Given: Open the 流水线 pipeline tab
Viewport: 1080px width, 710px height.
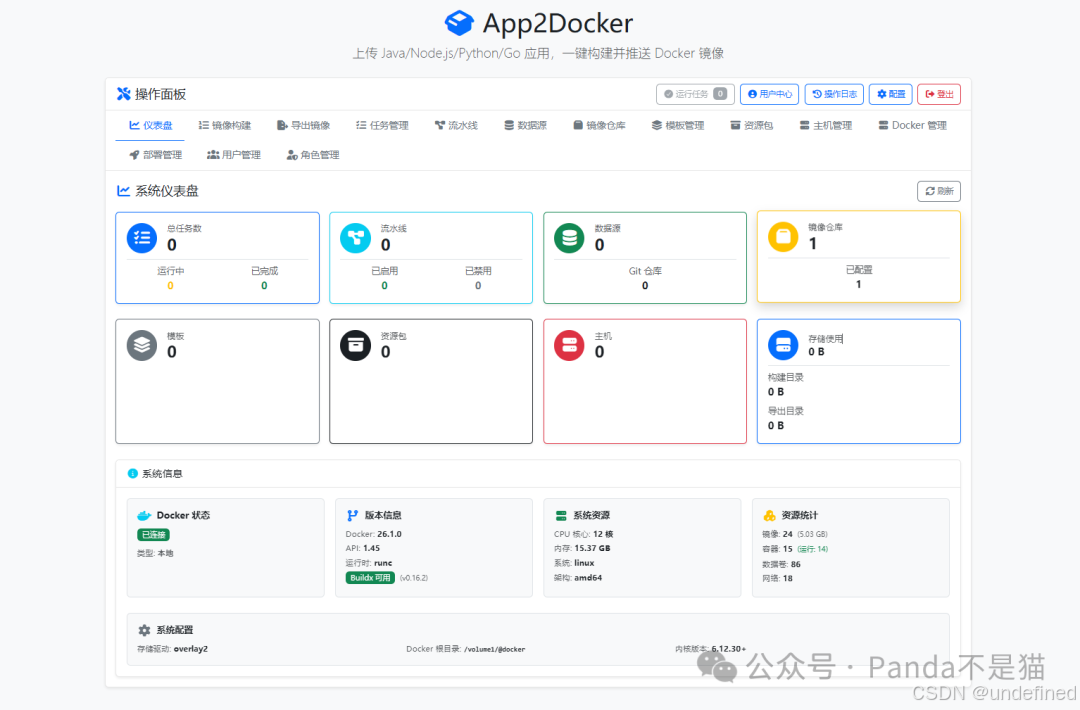Looking at the screenshot, I should click(456, 125).
